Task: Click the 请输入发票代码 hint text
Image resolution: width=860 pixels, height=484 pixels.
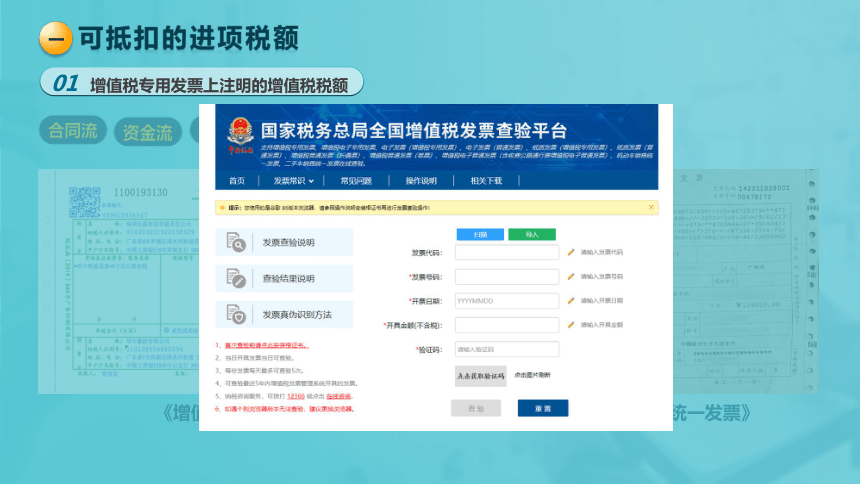Action: tap(602, 252)
